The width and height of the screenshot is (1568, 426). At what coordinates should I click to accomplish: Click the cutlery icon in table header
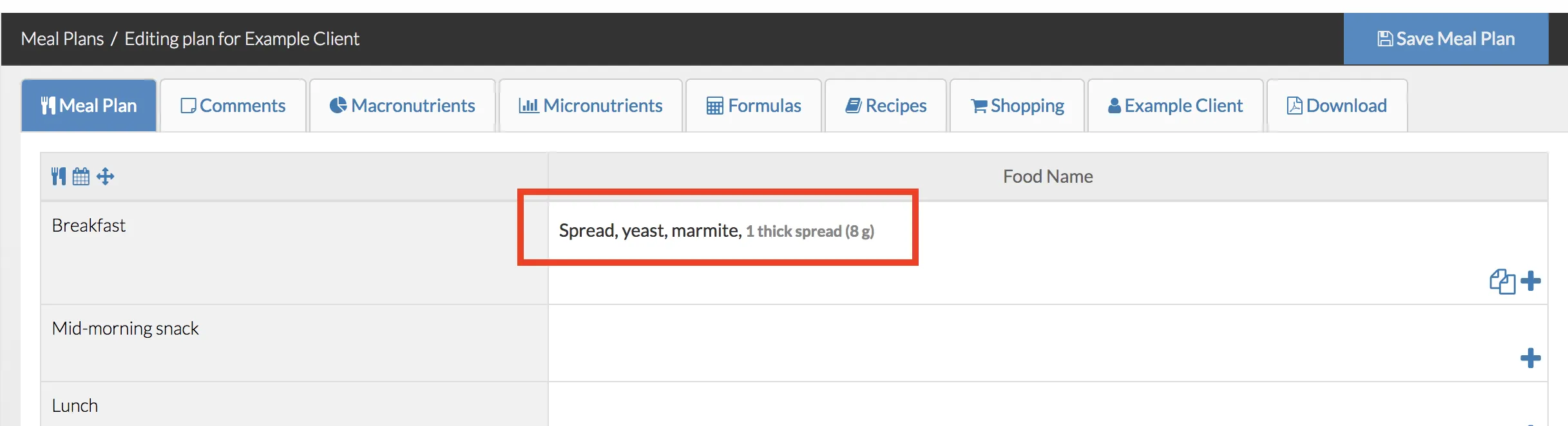[x=59, y=176]
